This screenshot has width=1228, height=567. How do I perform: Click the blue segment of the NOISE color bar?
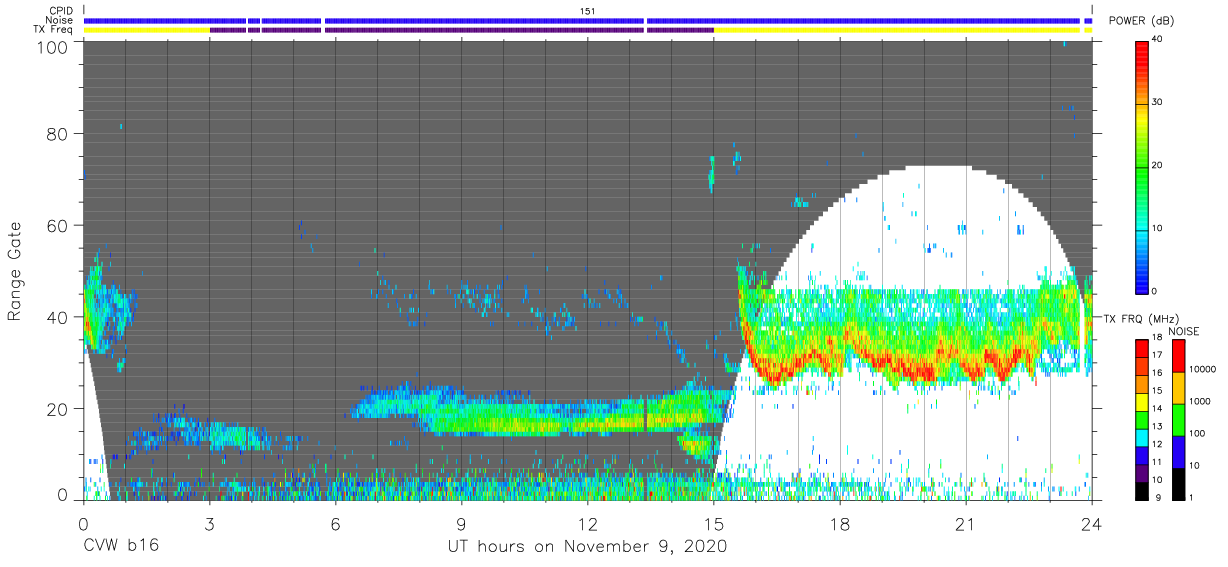[1178, 451]
